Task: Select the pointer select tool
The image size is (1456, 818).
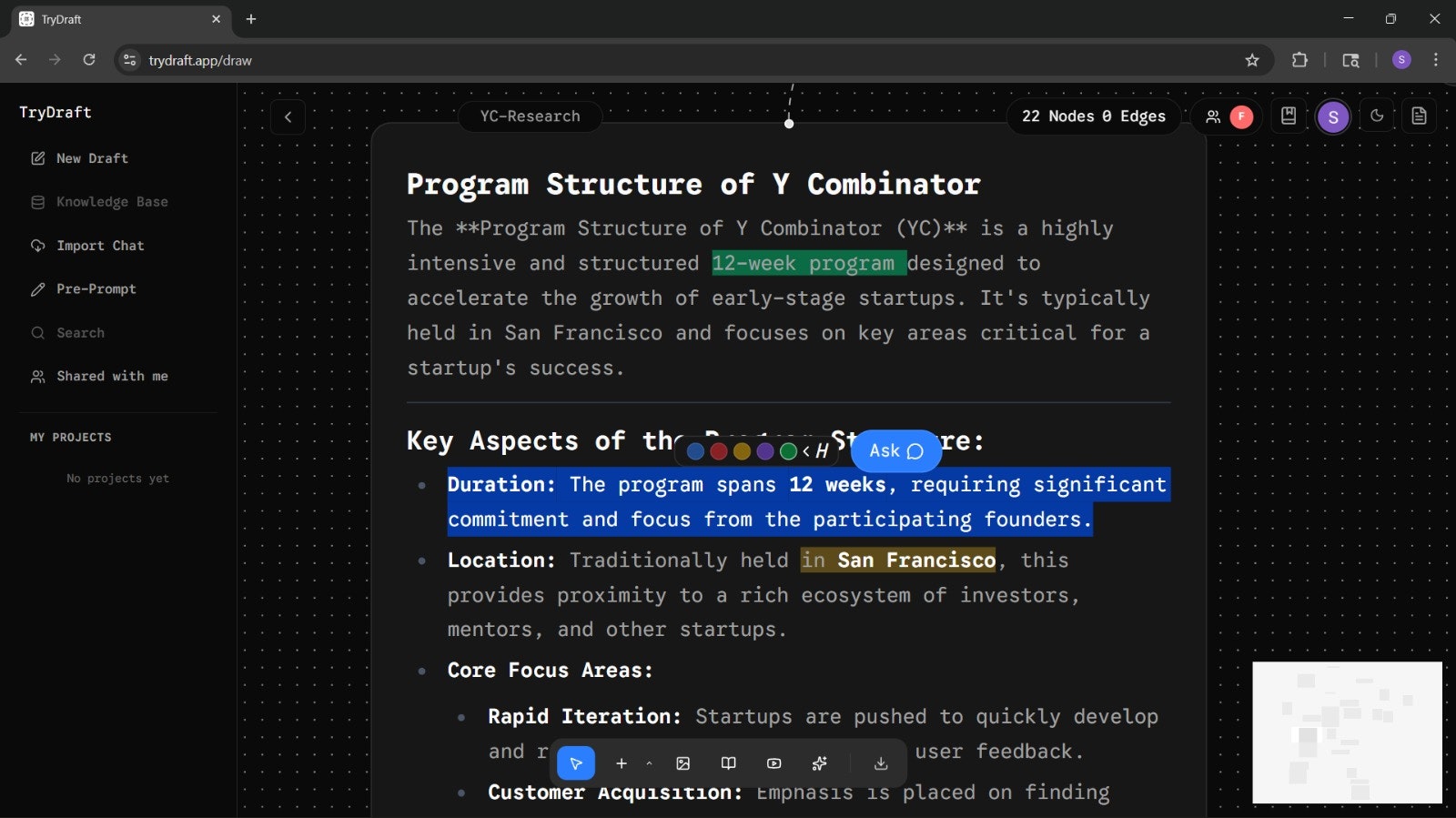Action: tap(576, 763)
